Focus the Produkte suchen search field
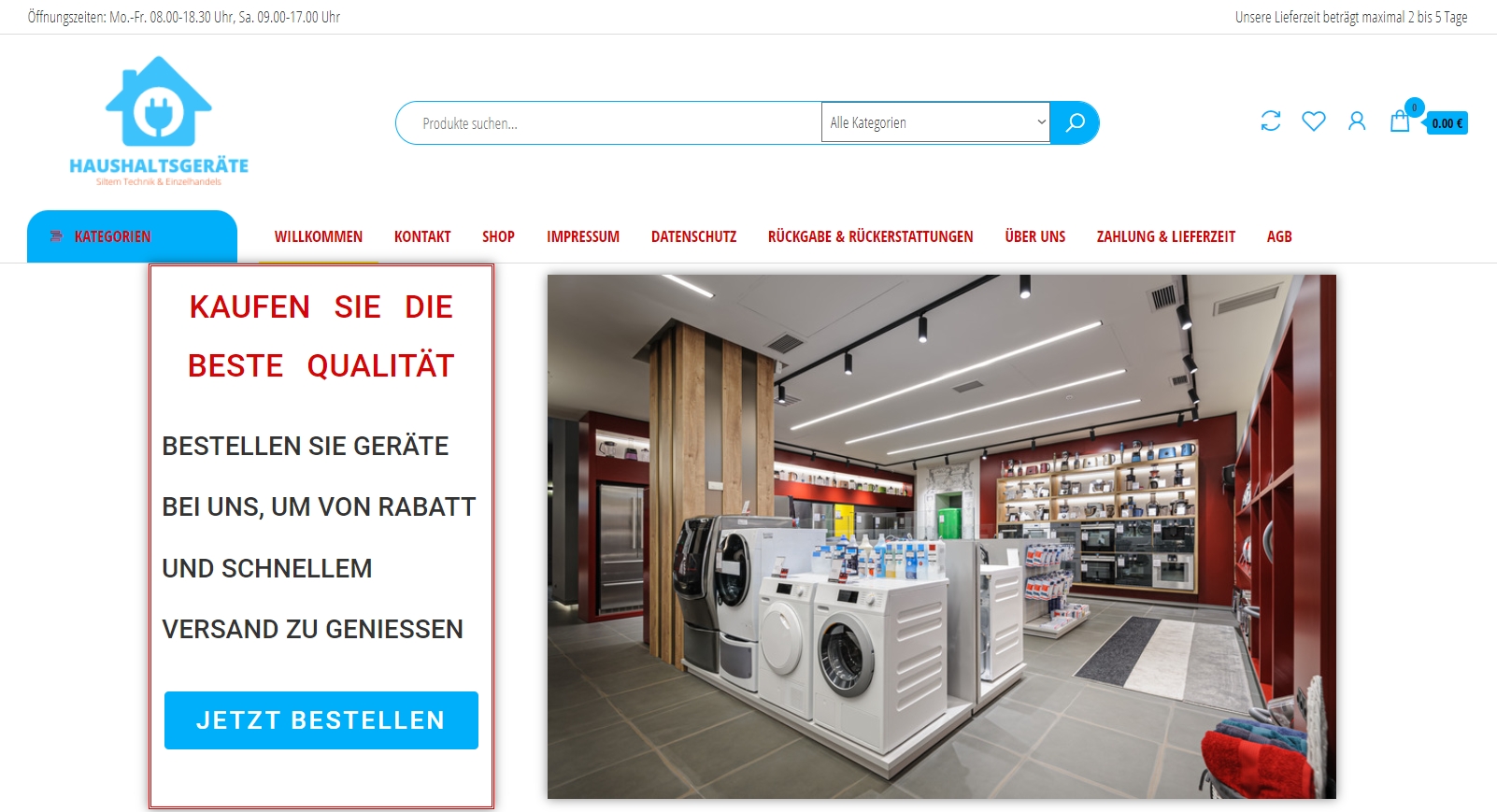The width and height of the screenshot is (1497, 812). click(608, 122)
